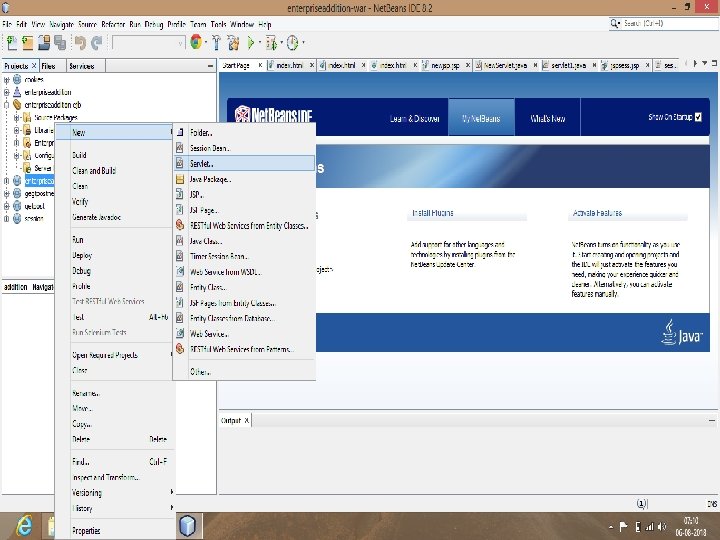Click the Folder icon in New submenu
This screenshot has width=720, height=540.
(180, 132)
